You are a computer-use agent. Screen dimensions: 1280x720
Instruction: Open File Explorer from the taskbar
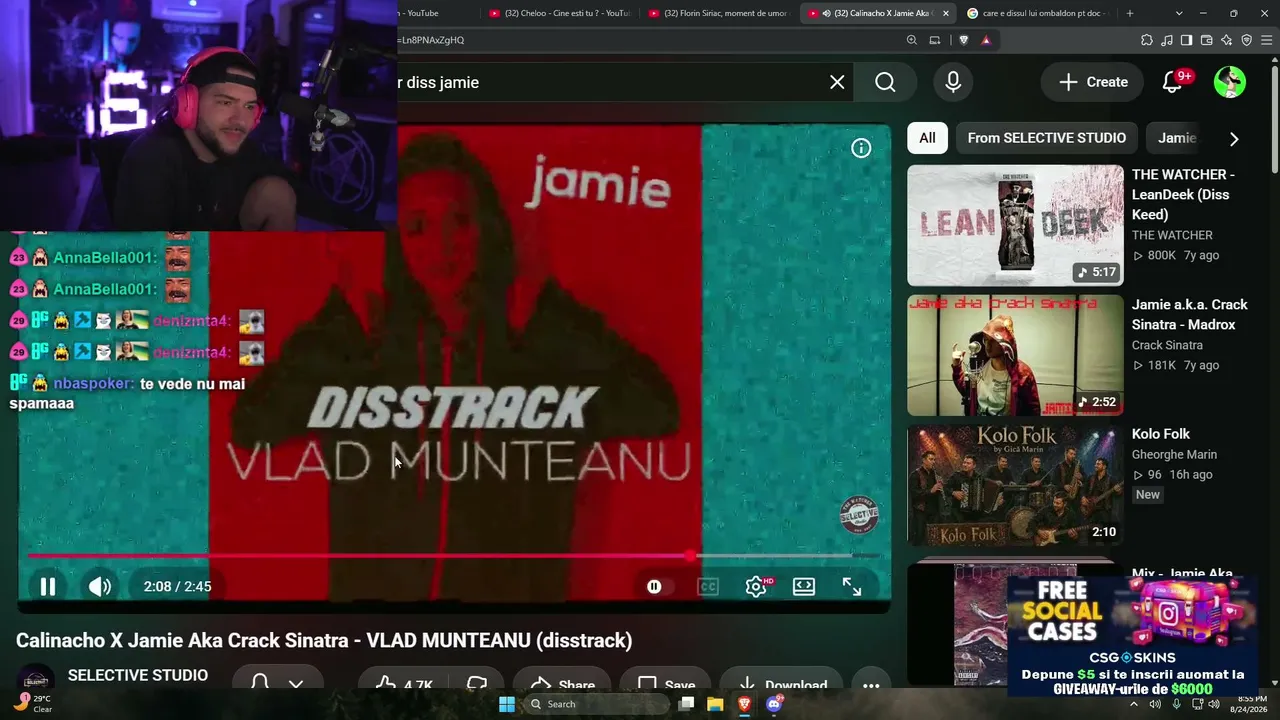pos(715,704)
